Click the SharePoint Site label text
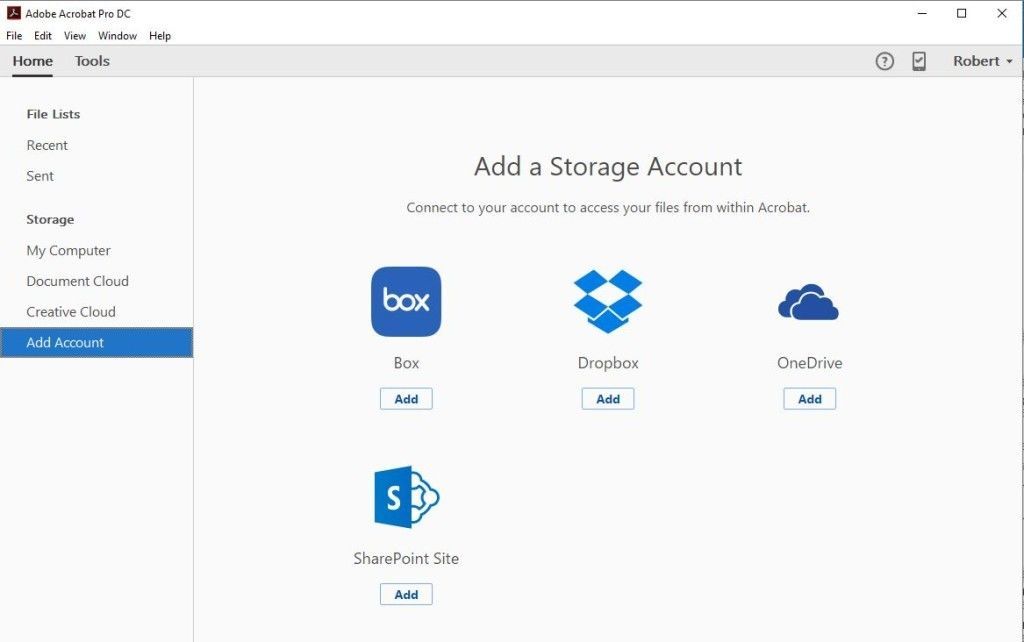Image resolution: width=1024 pixels, height=642 pixels. click(x=406, y=558)
